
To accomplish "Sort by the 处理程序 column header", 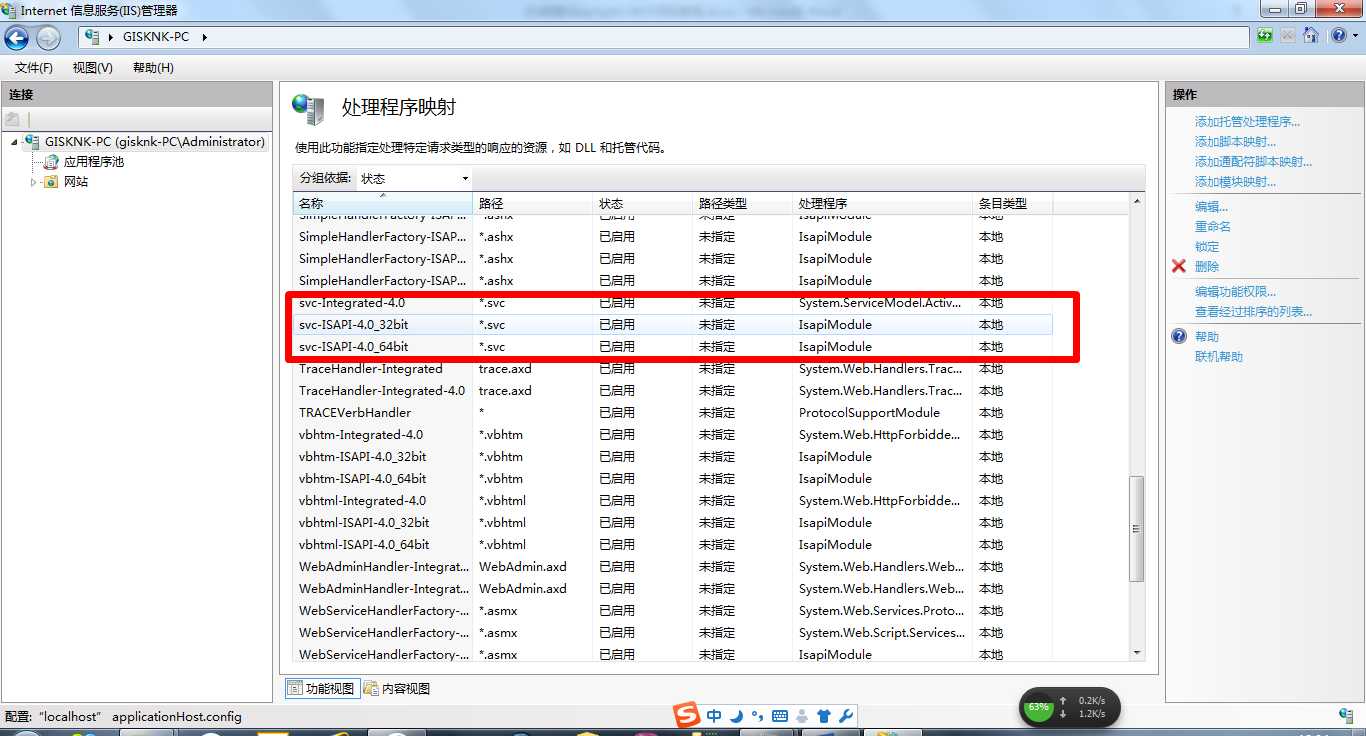I will [x=882, y=203].
